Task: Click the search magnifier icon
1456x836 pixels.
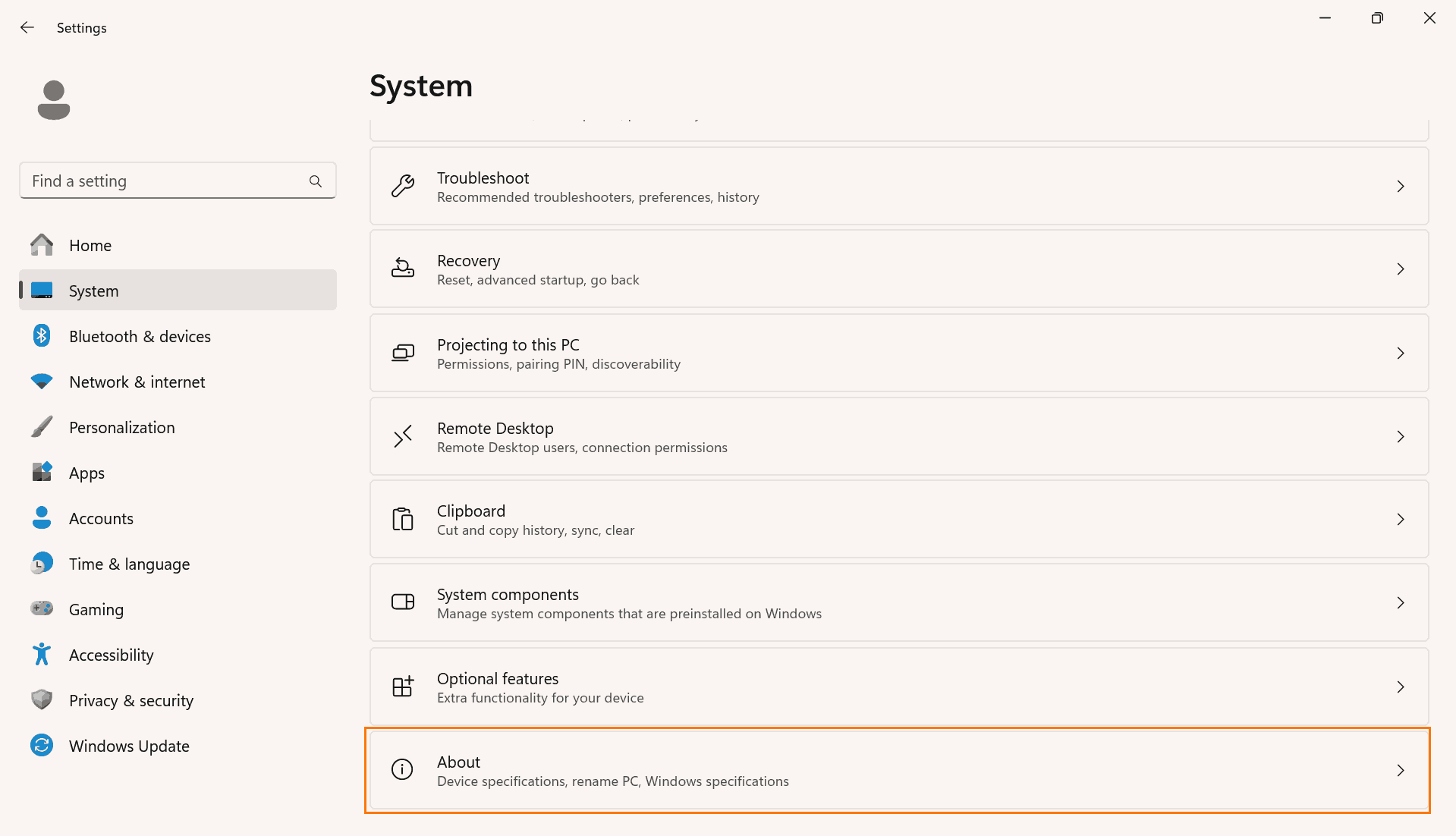Action: pyautogui.click(x=316, y=181)
